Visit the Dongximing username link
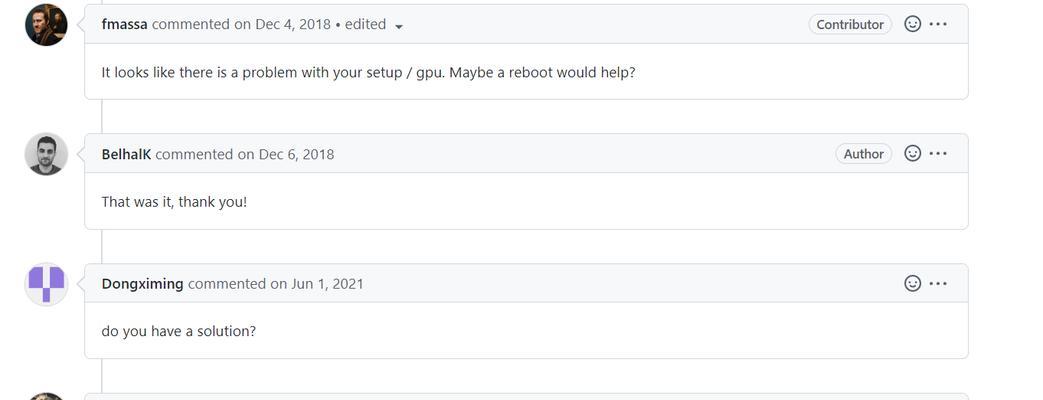Screen dimensions: 1043x400 tap(142, 284)
